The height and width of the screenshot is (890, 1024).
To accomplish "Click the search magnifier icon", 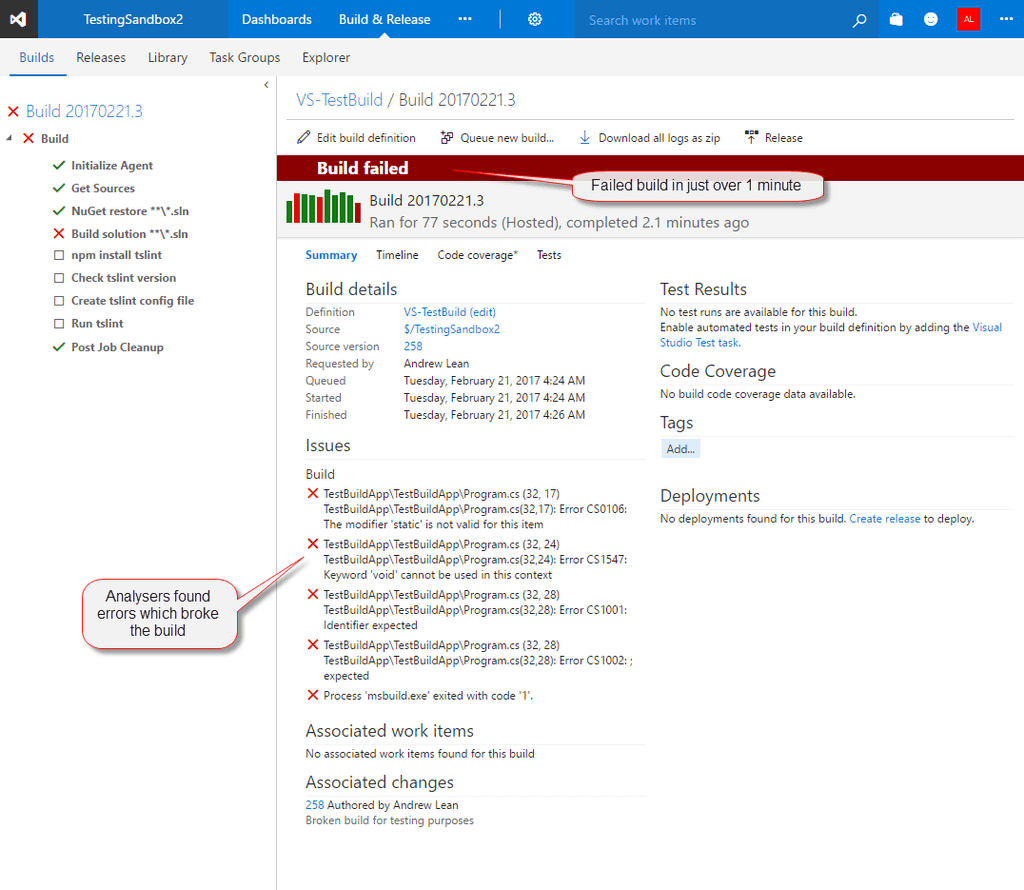I will [x=859, y=19].
